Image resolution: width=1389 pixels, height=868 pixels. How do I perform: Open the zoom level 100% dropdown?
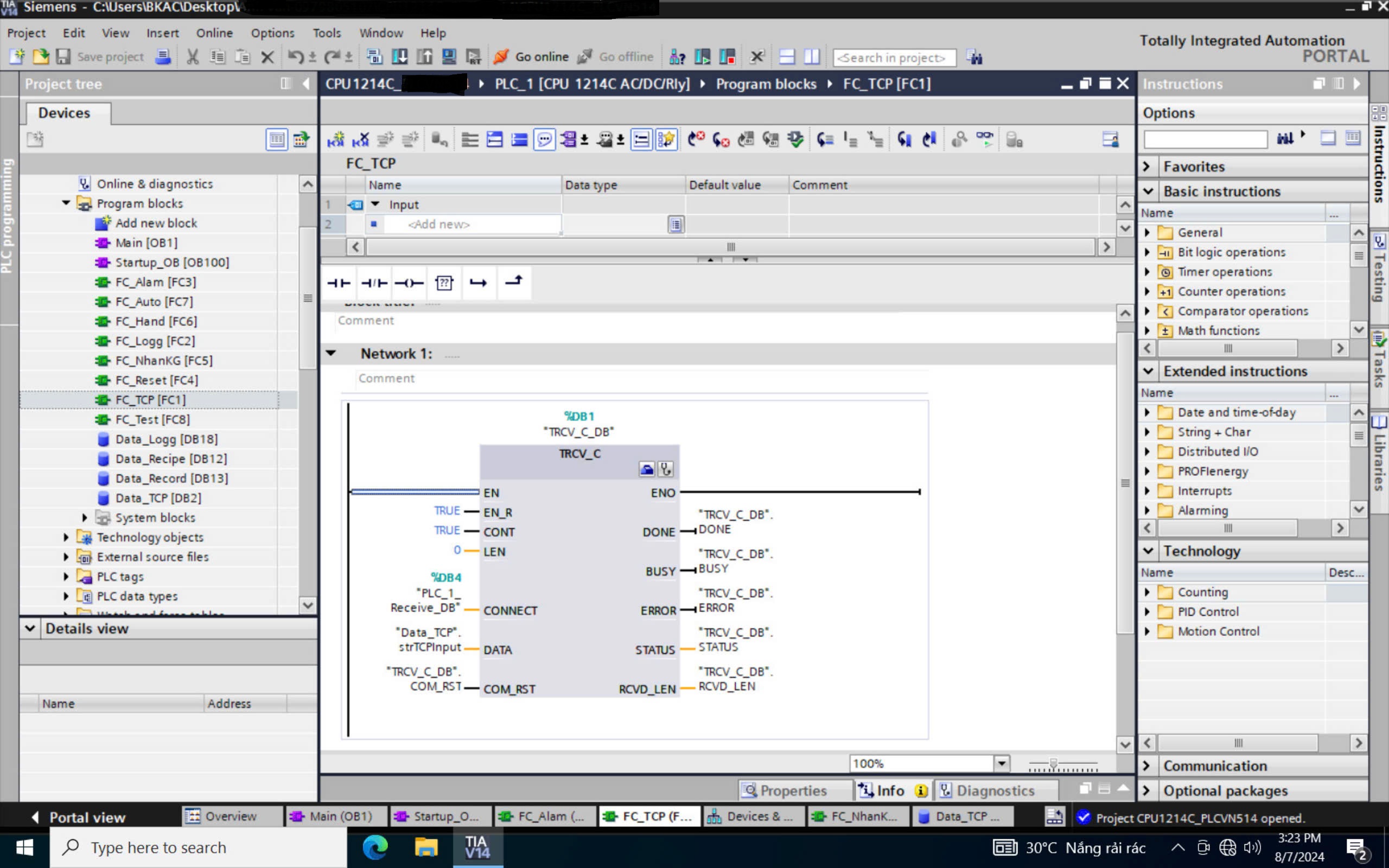coord(1001,763)
